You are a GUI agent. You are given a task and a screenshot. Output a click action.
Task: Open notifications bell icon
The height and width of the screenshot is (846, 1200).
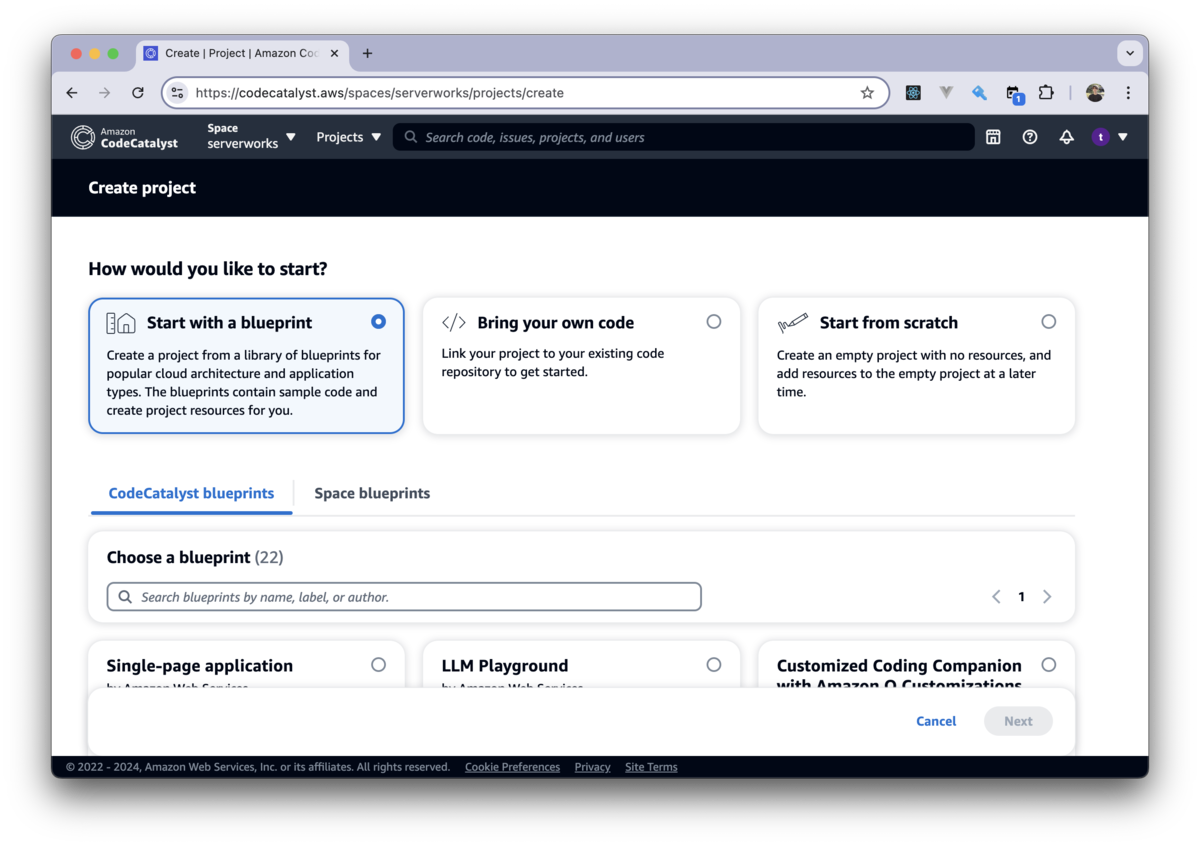[x=1067, y=137]
